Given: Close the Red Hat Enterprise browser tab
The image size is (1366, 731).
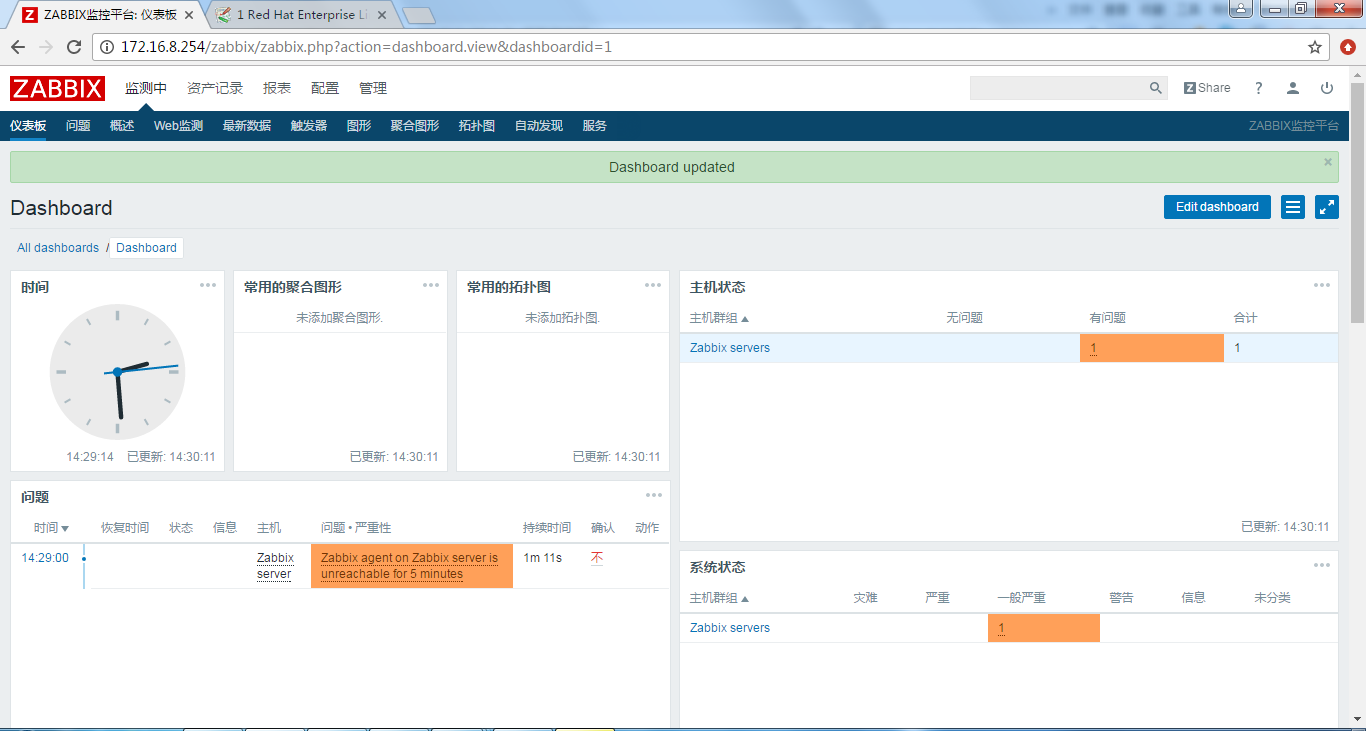Looking at the screenshot, I should 381,15.
